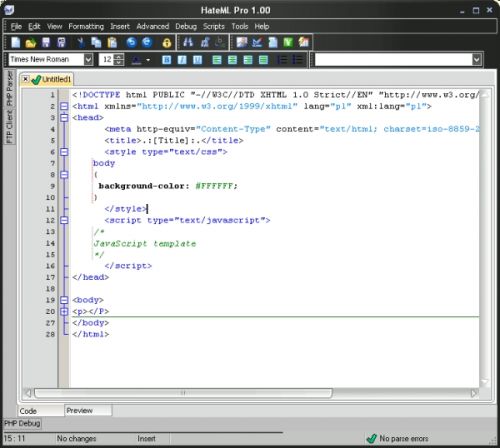The image size is (500, 448).
Task: Insert an image with picture icon
Action: click(x=242, y=42)
